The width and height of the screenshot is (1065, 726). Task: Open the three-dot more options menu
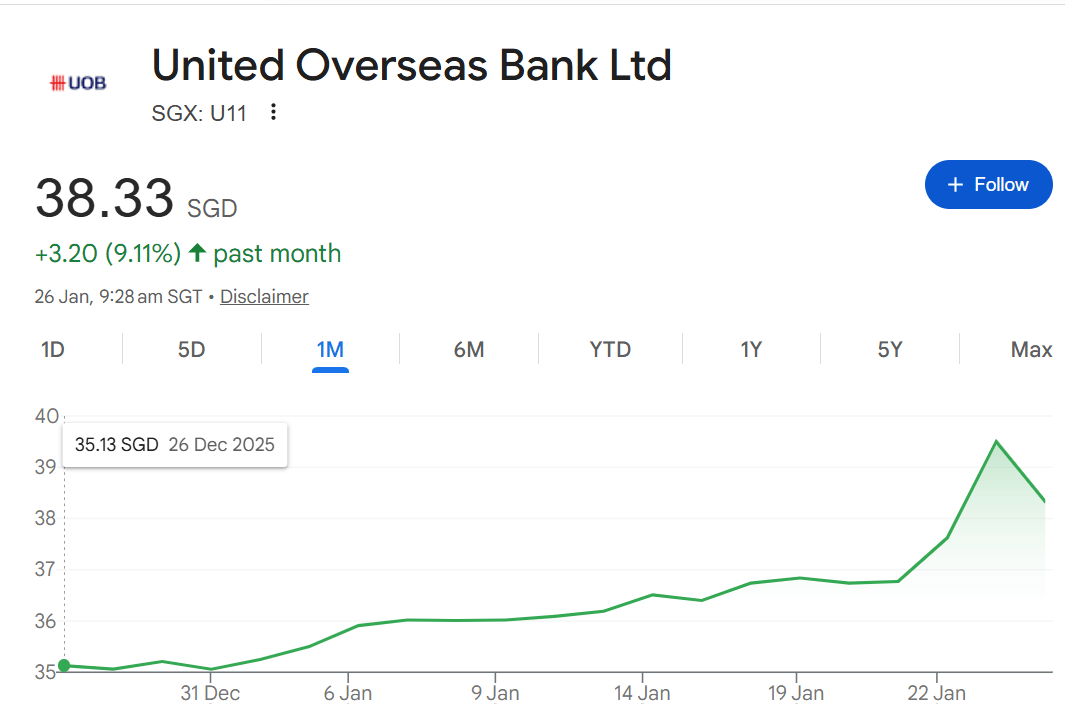pos(273,112)
